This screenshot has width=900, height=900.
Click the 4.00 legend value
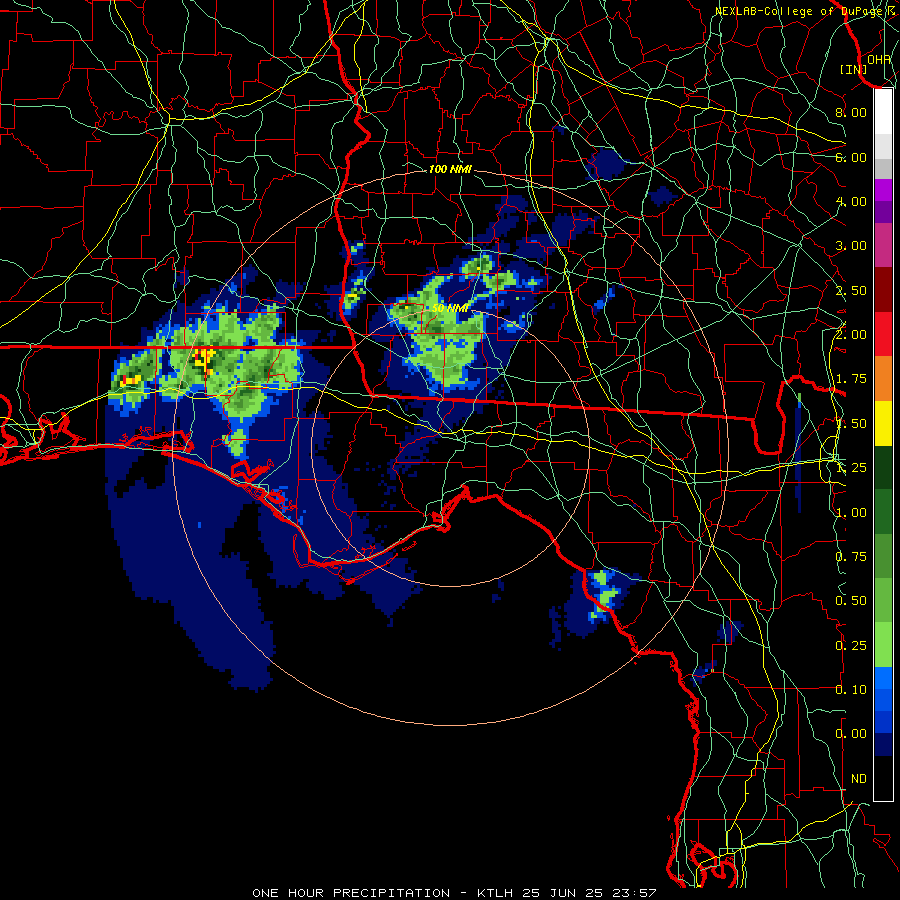click(851, 201)
